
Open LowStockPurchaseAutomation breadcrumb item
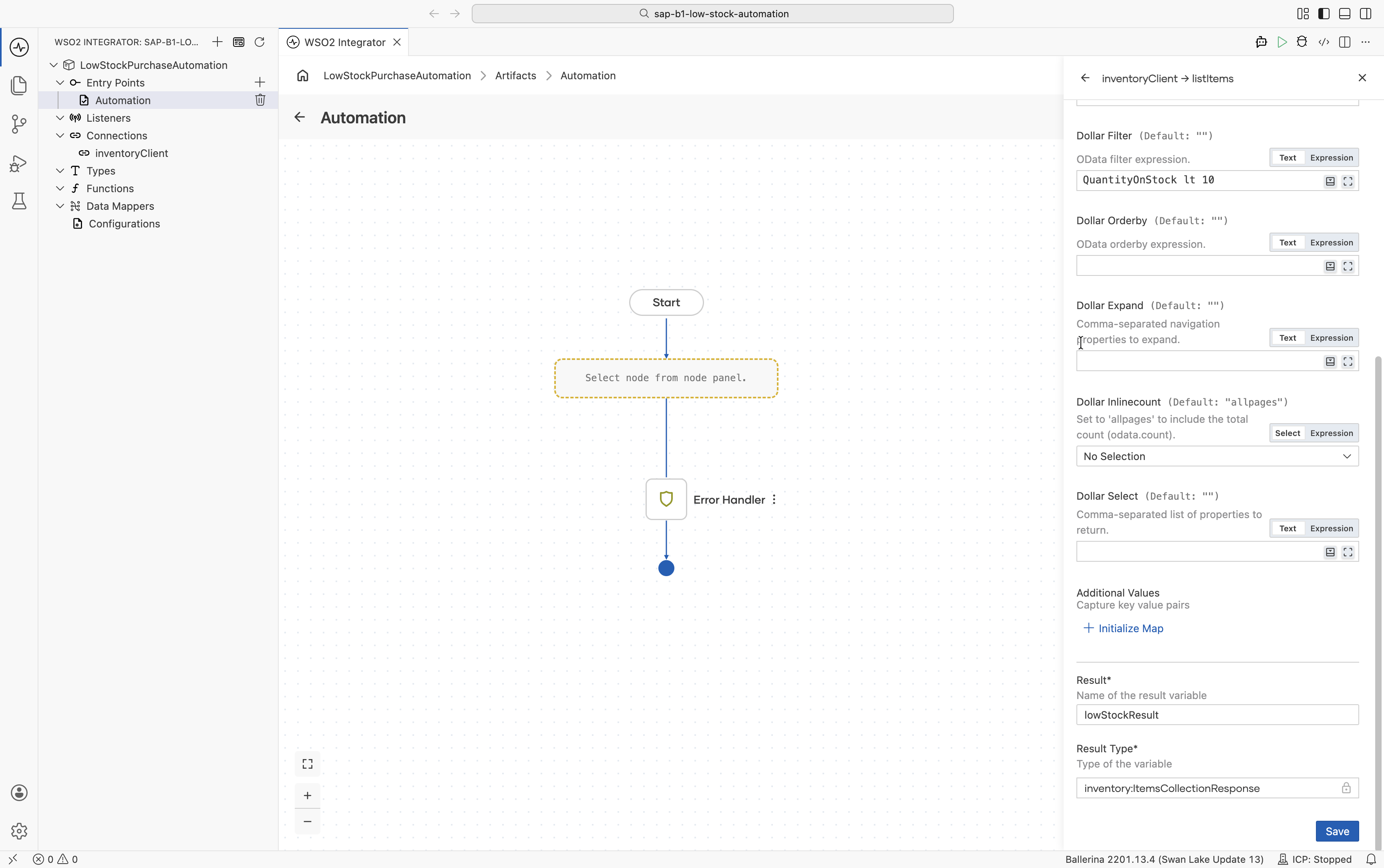click(x=397, y=76)
